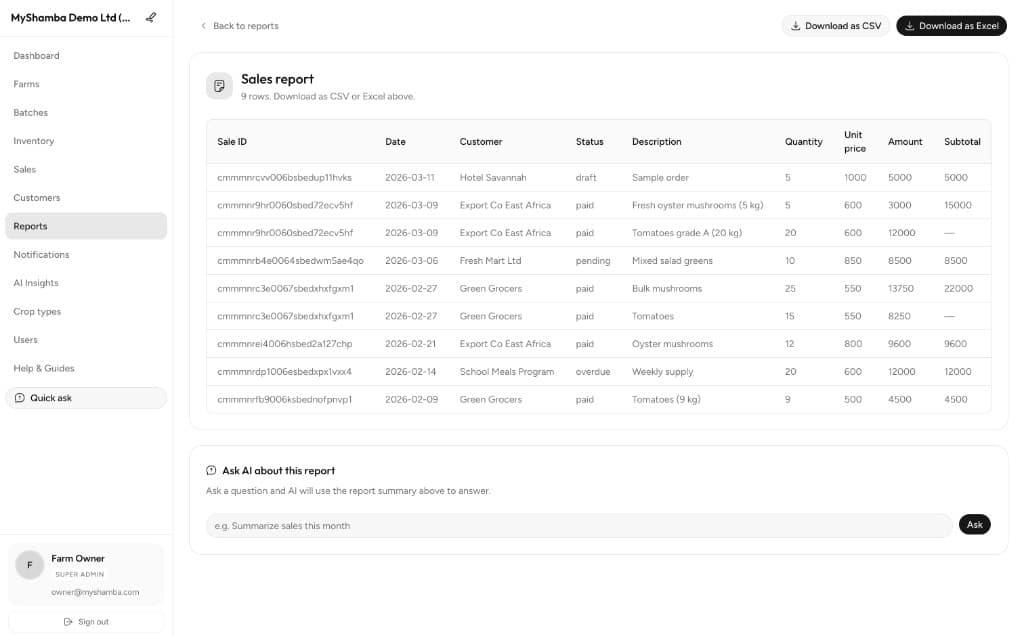Go to Crop types in the sidebar
The width and height of the screenshot is (1024, 636).
pyautogui.click(x=39, y=311)
